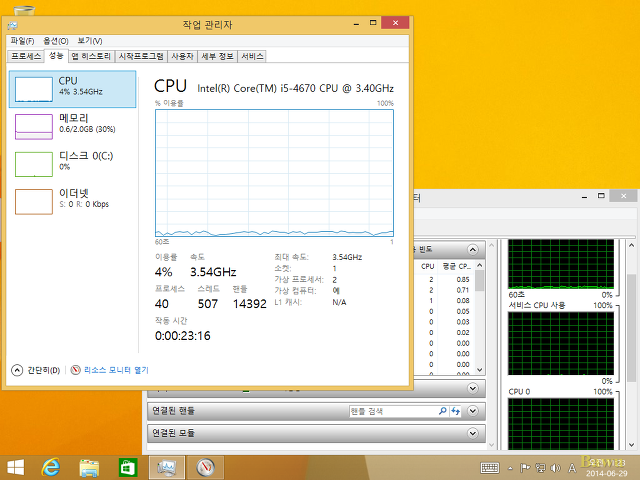Open the touch keyboard from the tray
Image resolution: width=640 pixels, height=480 pixels.
click(x=490, y=468)
